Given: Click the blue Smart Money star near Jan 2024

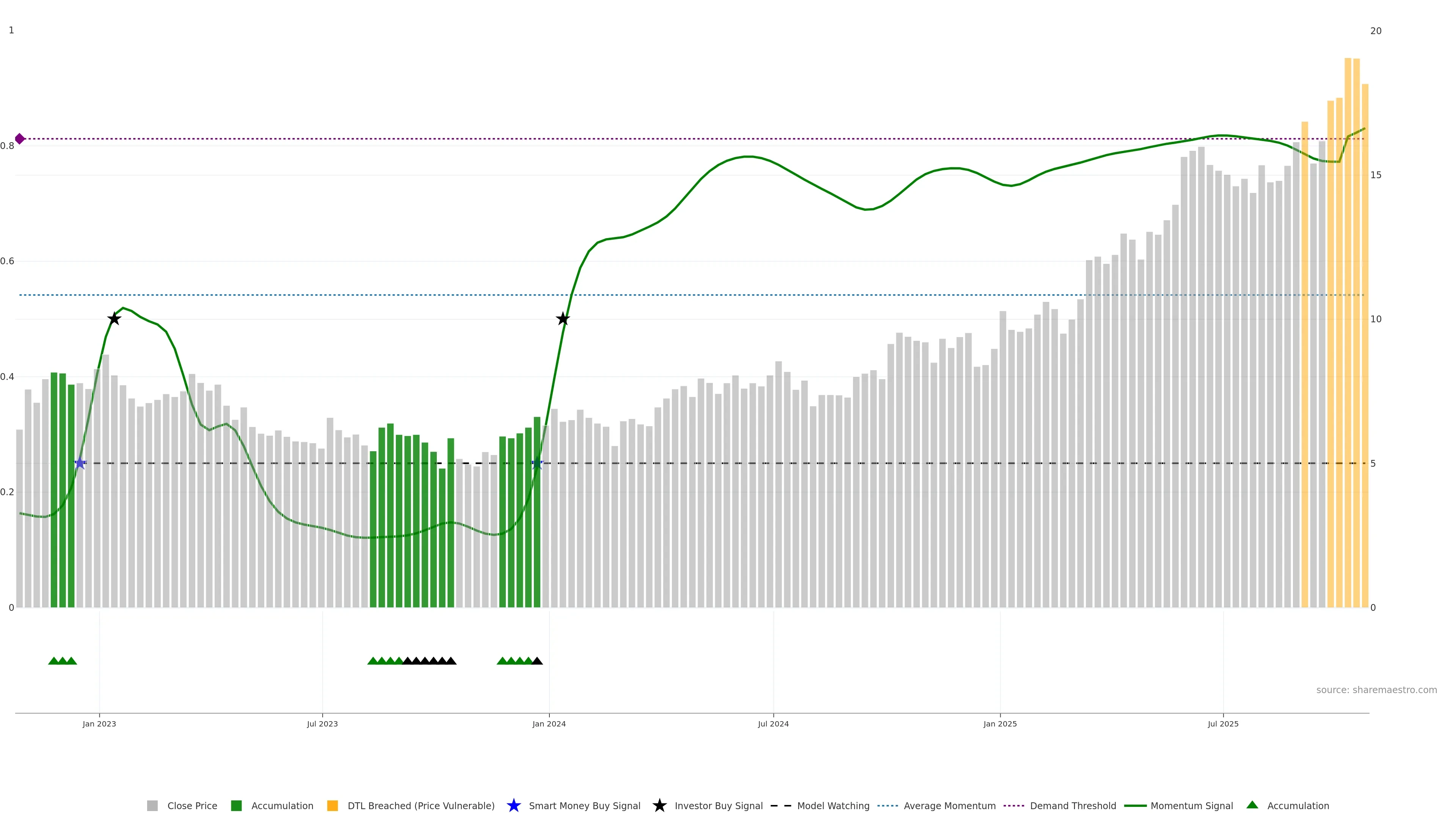Looking at the screenshot, I should [x=537, y=463].
